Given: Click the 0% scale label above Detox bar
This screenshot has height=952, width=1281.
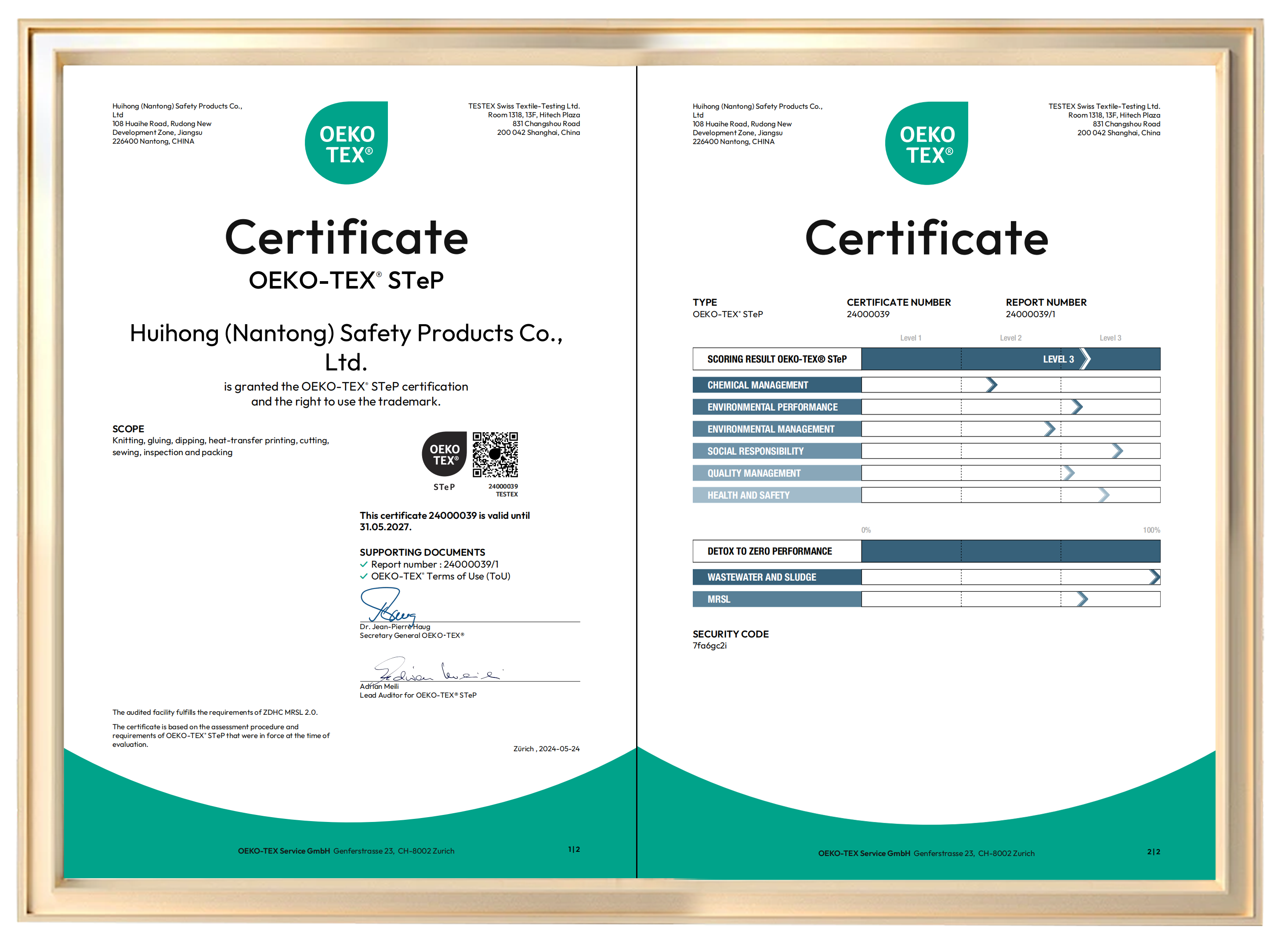Looking at the screenshot, I should tap(865, 530).
